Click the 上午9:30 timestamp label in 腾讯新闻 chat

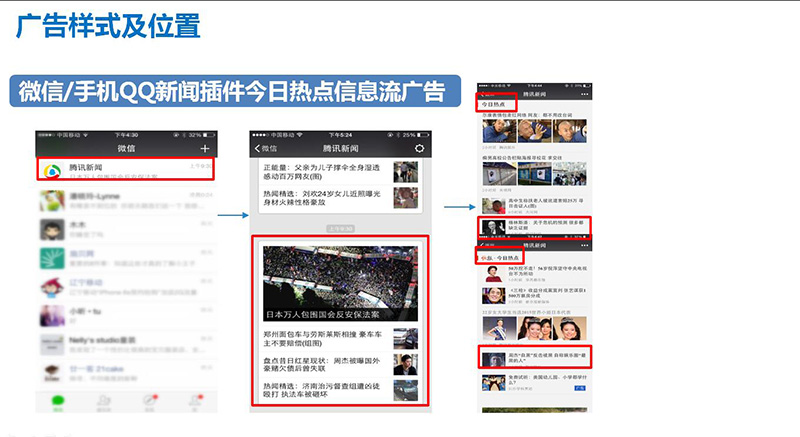[x=340, y=229]
